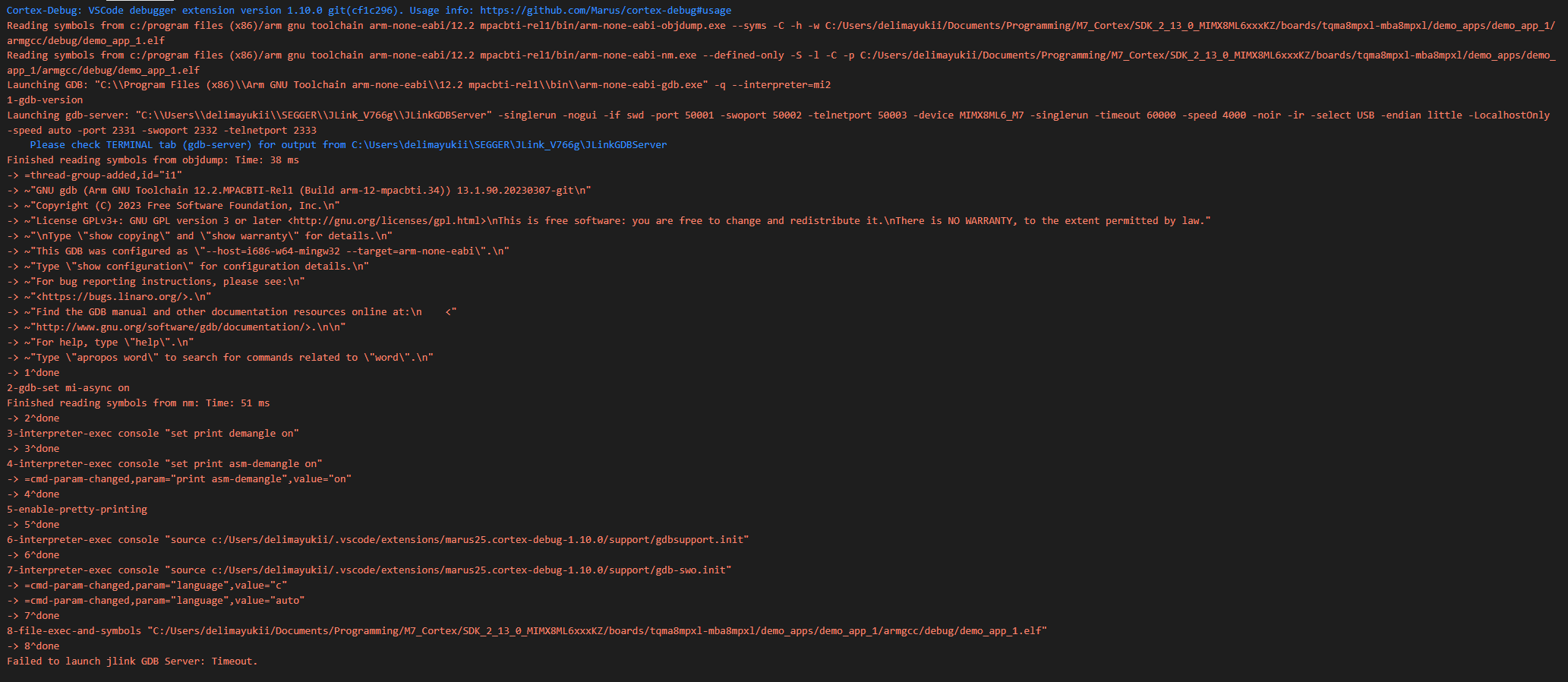Click the '=cmd-param-changed,param="print asm-demangle"' line
The height and width of the screenshot is (682, 1568).
point(179,479)
